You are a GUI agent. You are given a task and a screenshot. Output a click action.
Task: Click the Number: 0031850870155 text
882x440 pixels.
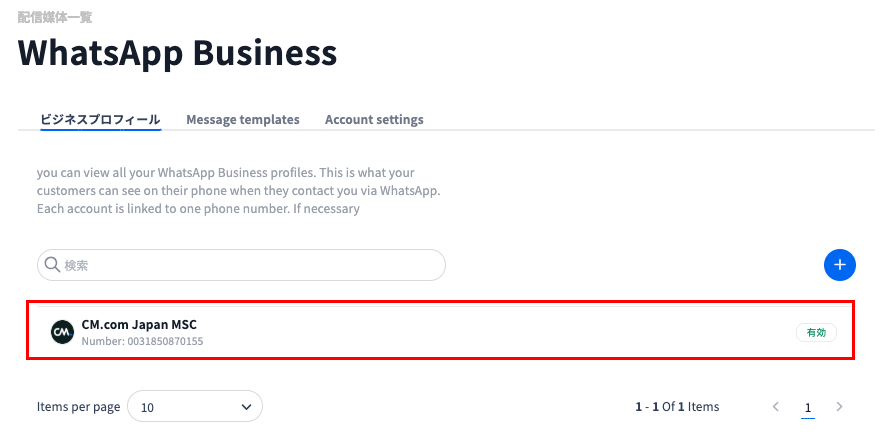point(142,342)
